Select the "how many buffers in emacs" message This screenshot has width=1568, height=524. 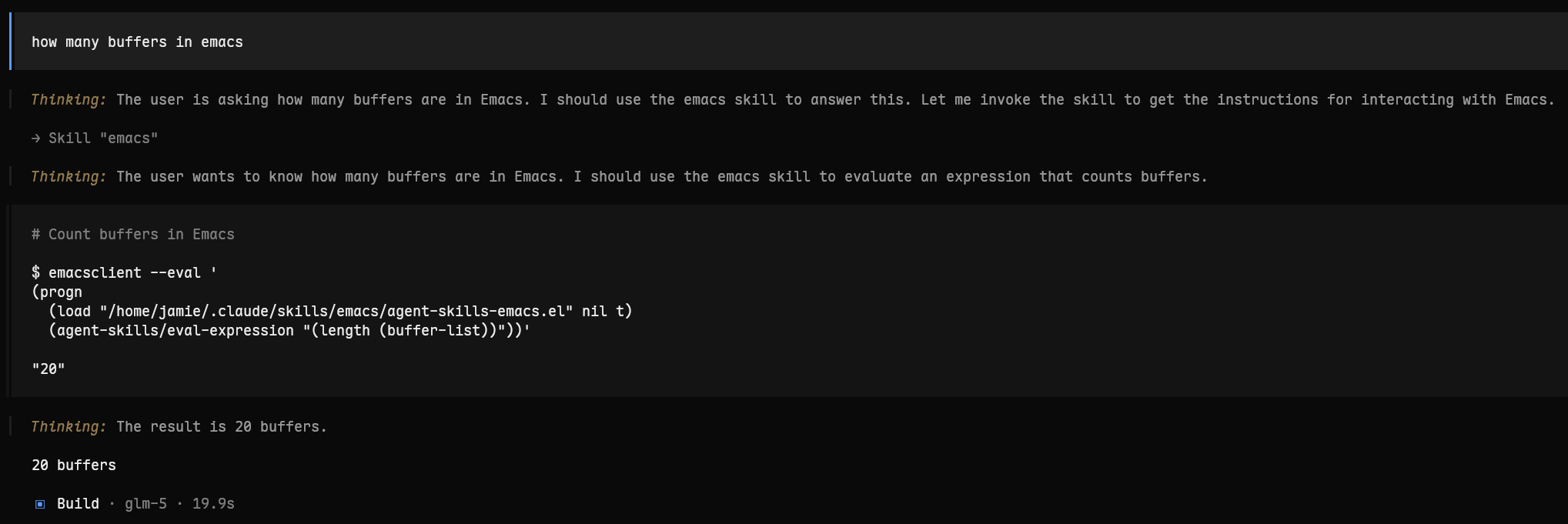pos(137,42)
